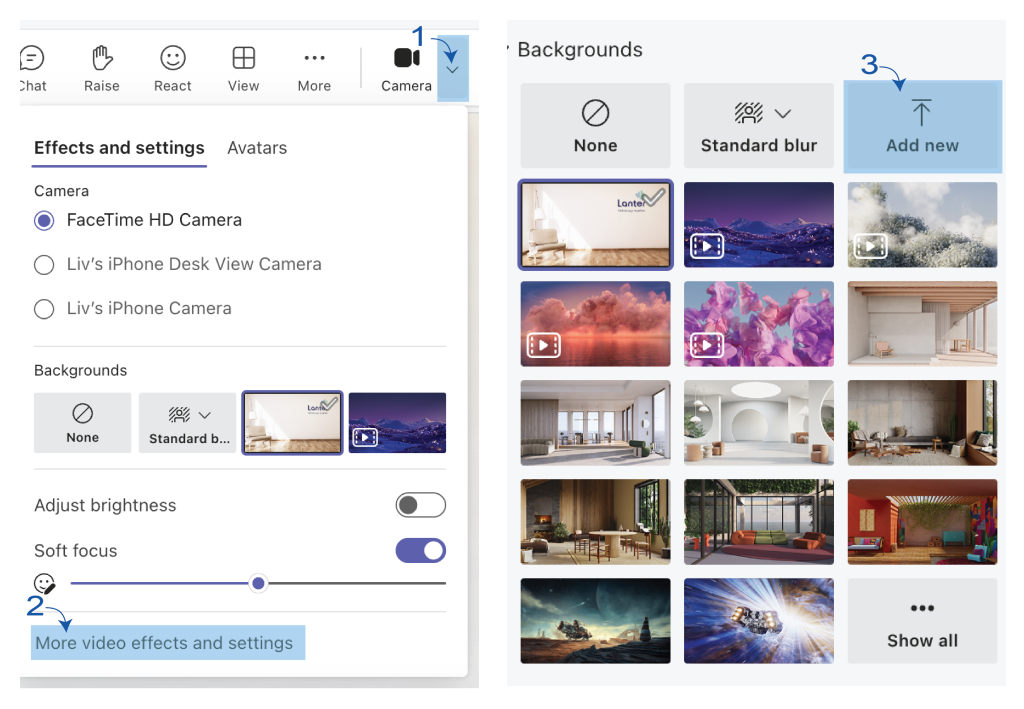Expand the camera options chevron
Viewport: 1024px width, 709px height.
[x=453, y=69]
